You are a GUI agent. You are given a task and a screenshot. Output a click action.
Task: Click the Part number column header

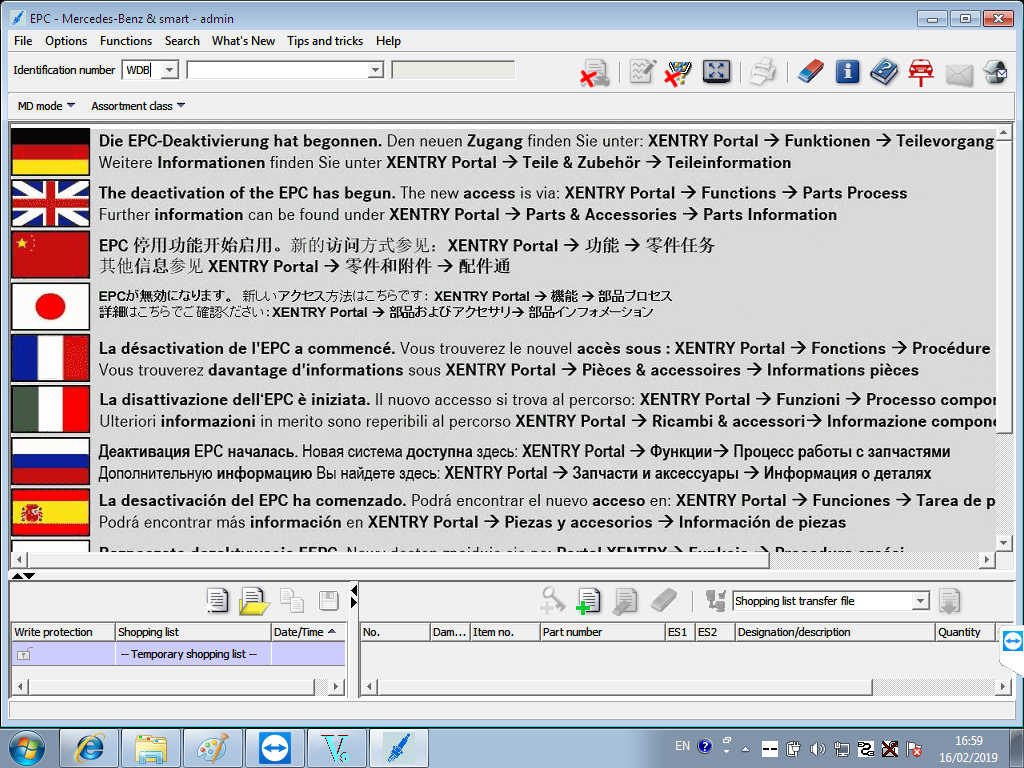pos(601,632)
